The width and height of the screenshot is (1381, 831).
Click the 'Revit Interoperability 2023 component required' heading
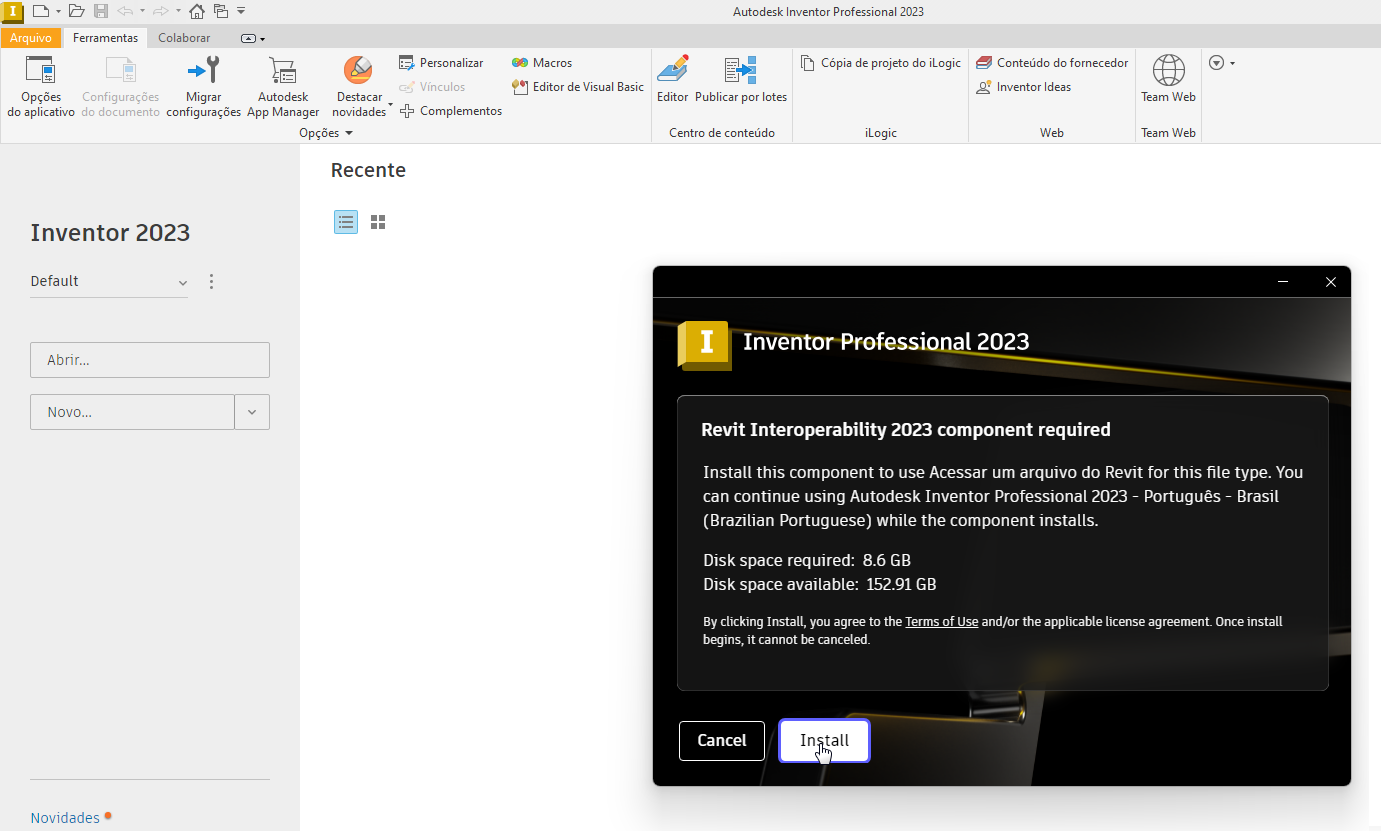point(906,430)
